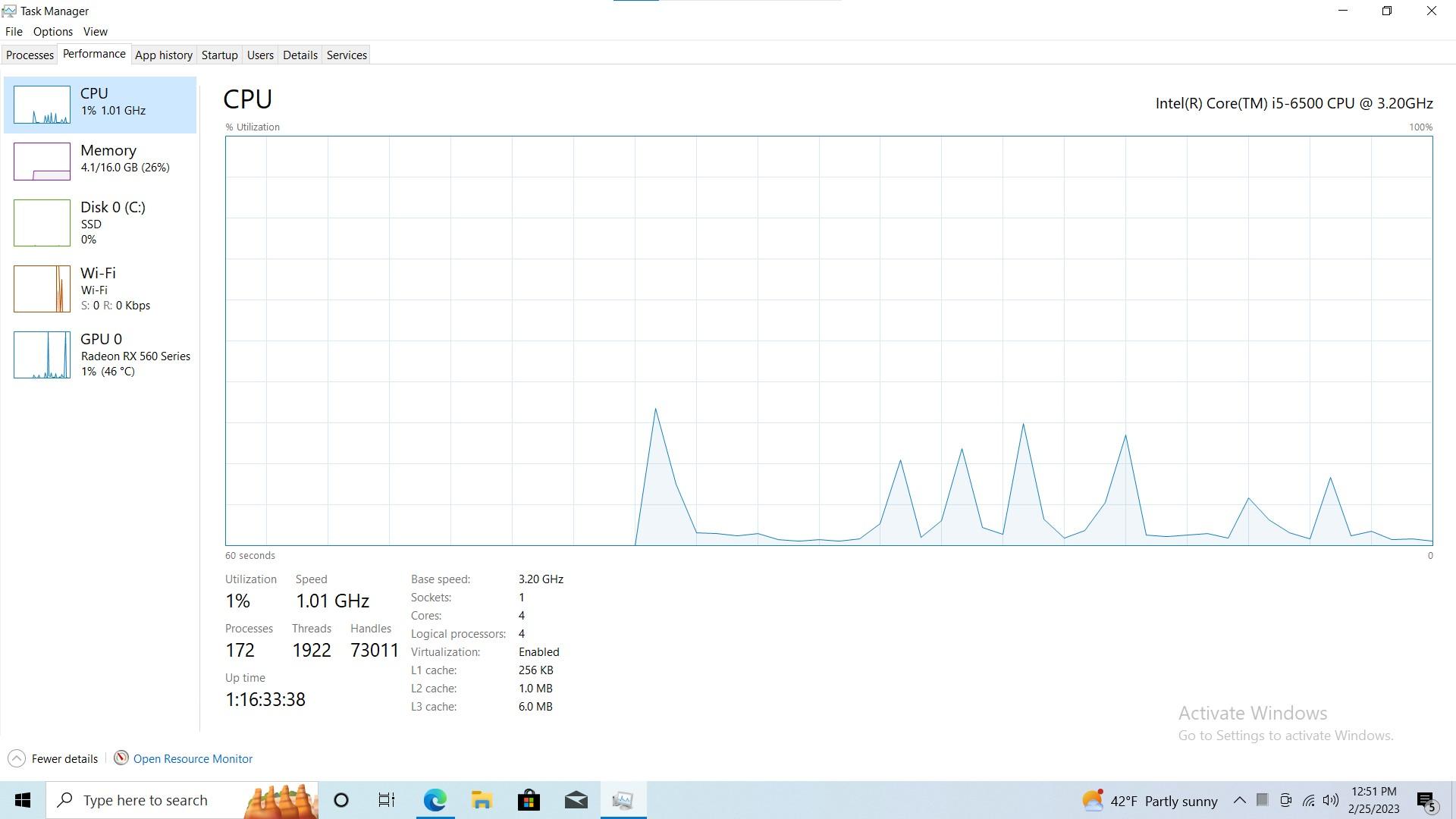The height and width of the screenshot is (819, 1456).
Task: Collapse view with Fewer details chevron
Action: pyautogui.click(x=17, y=759)
